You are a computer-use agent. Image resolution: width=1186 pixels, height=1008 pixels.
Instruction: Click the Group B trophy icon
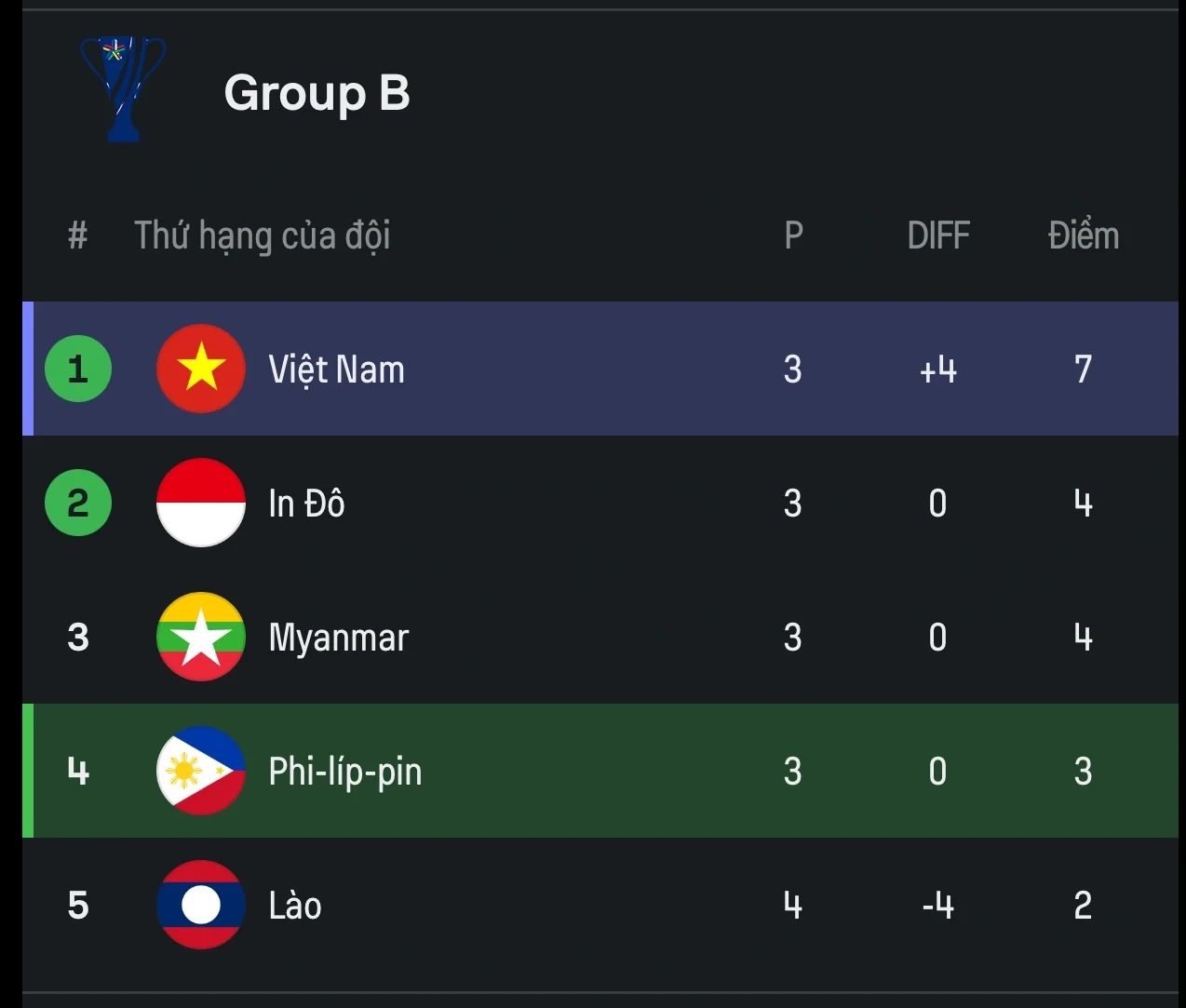[123, 88]
